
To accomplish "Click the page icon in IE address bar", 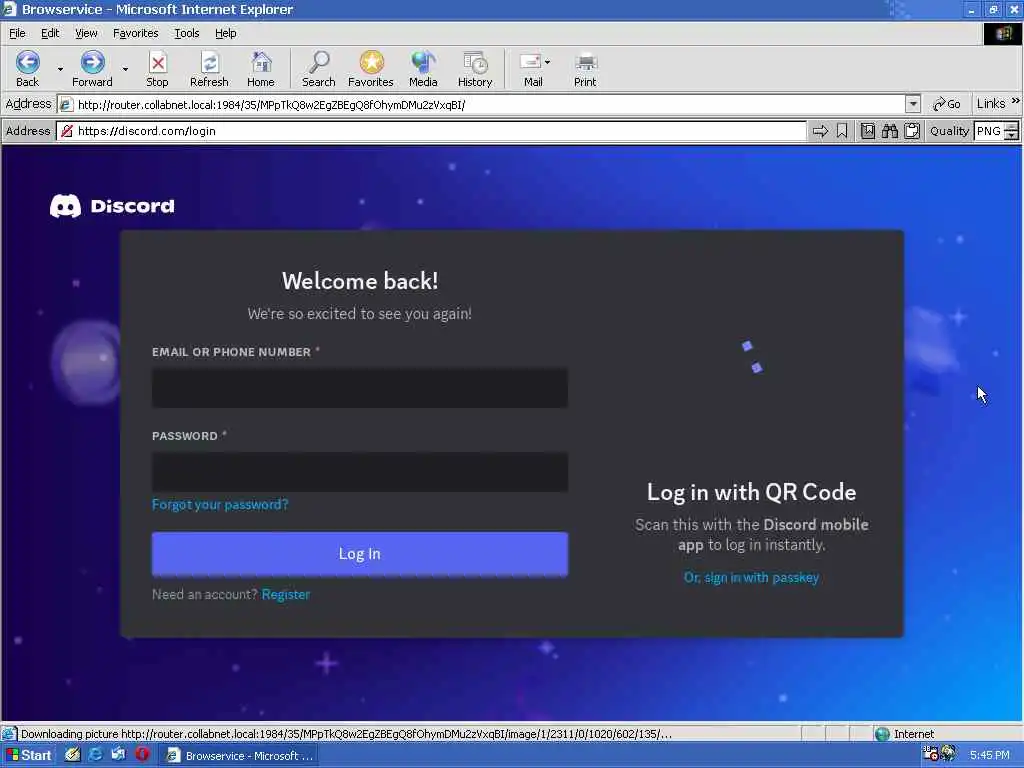I will 66,104.
